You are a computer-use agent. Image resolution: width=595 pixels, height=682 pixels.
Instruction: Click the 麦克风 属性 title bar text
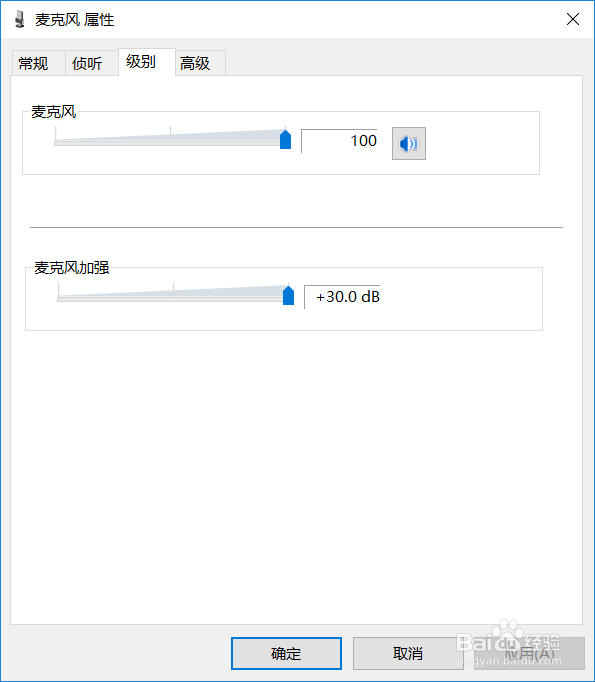tap(74, 20)
